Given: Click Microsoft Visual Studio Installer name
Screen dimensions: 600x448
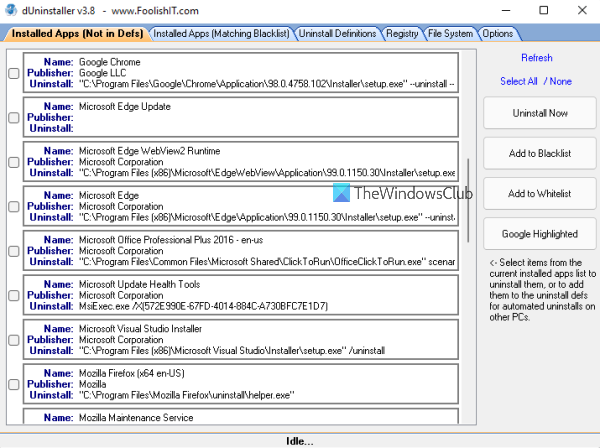Looking at the screenshot, I should [140, 329].
